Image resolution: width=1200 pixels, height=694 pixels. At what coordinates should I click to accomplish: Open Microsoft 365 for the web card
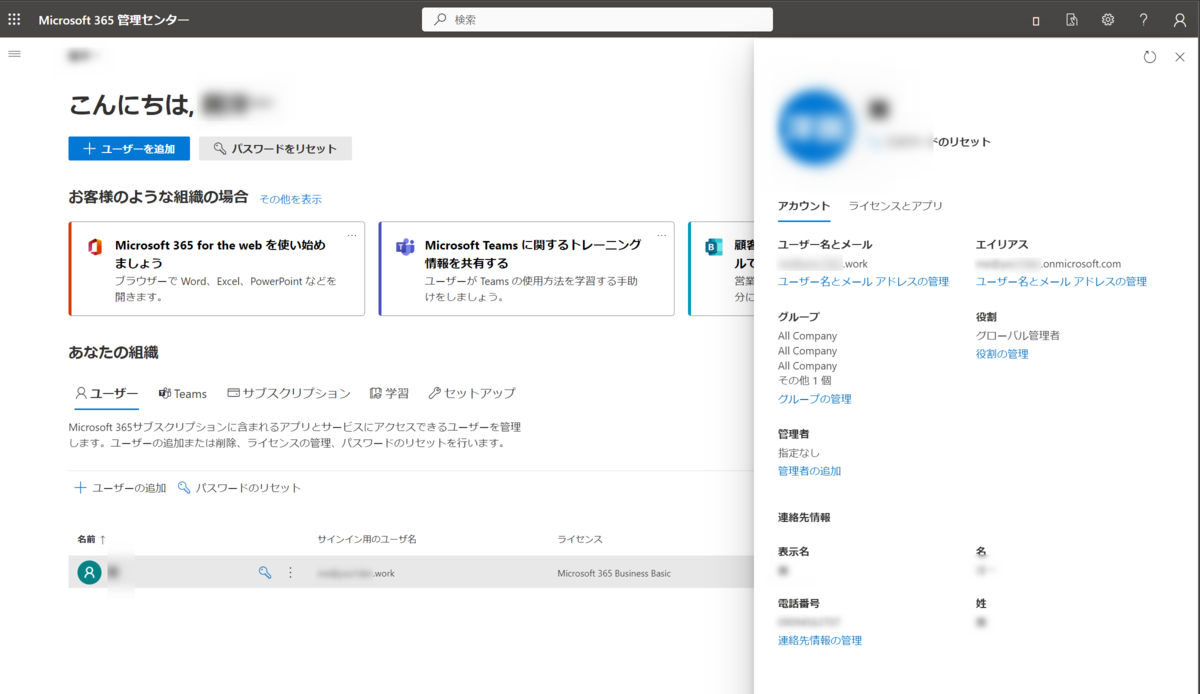pos(217,269)
